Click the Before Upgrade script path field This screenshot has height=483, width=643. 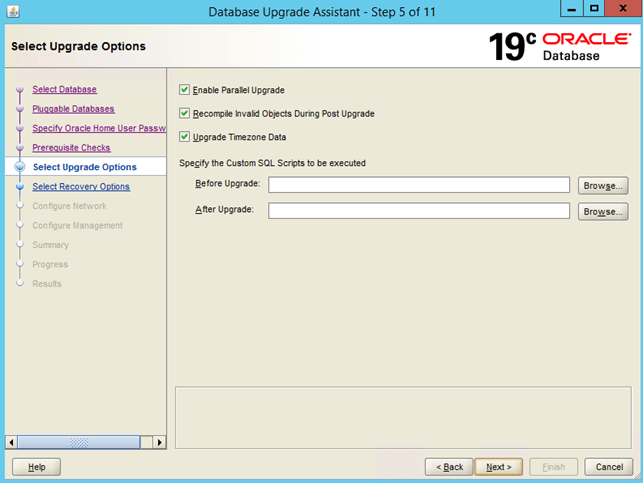coord(418,185)
